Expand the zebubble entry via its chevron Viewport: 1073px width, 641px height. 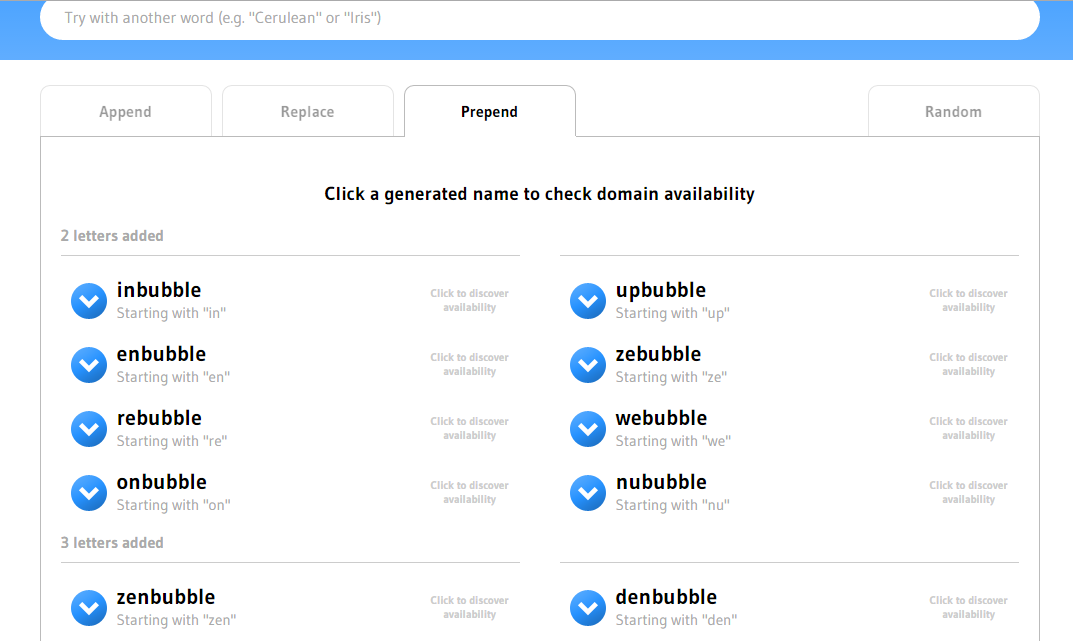tap(588, 365)
